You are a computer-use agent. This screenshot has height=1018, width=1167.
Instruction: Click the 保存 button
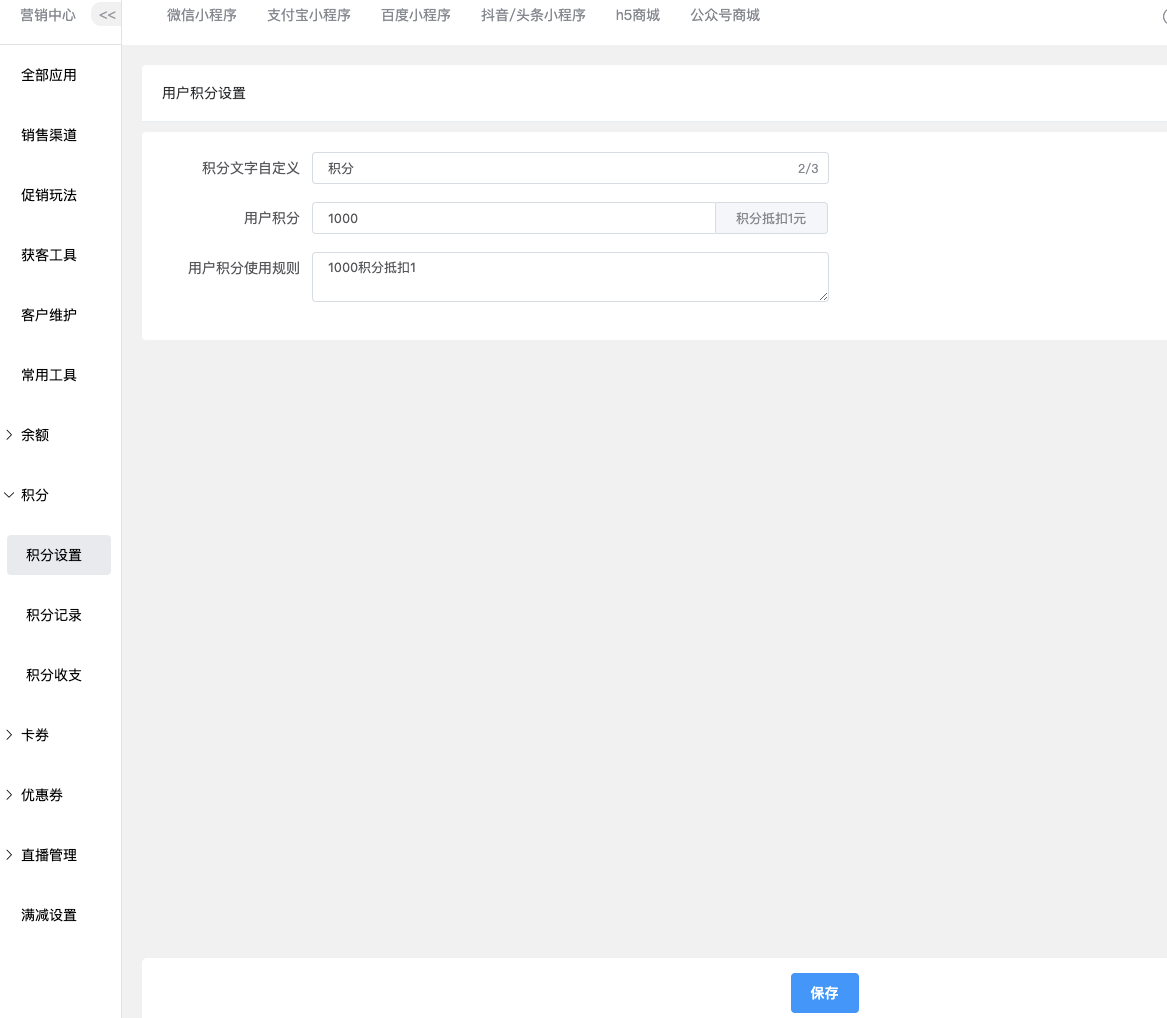(x=825, y=993)
